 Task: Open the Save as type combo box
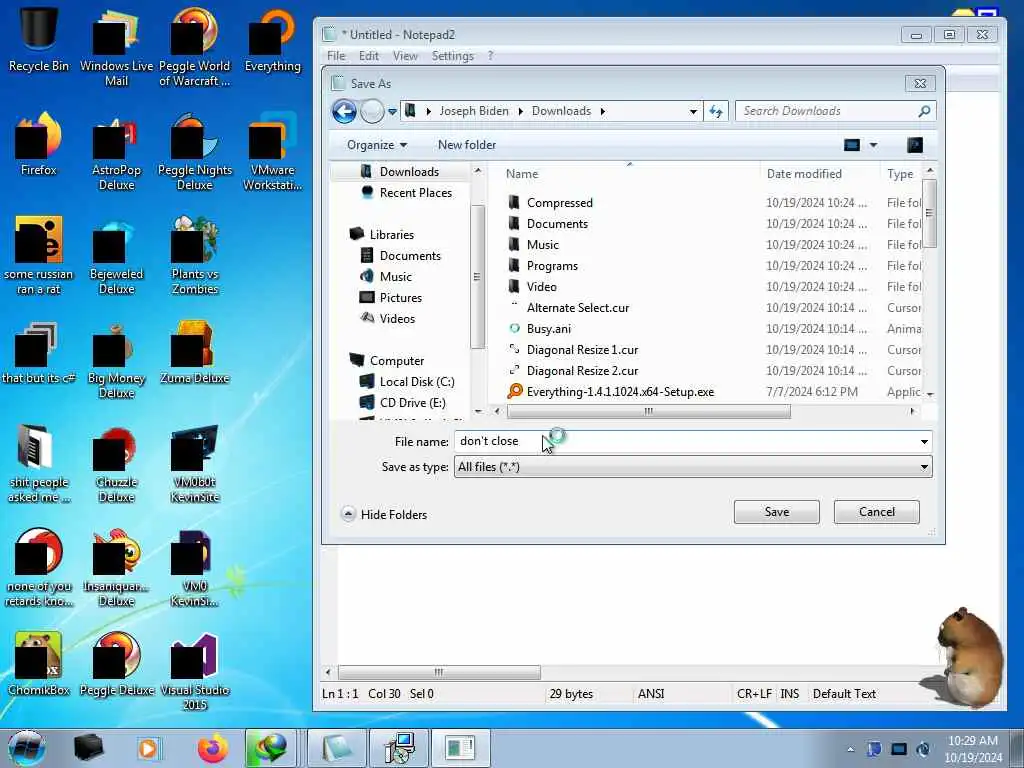tap(693, 467)
